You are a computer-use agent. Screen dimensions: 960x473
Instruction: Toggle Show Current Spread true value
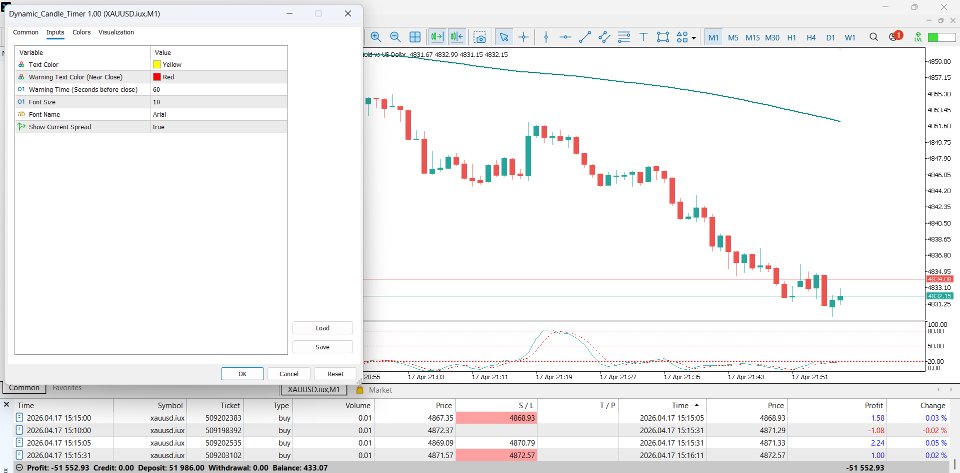(x=219, y=127)
